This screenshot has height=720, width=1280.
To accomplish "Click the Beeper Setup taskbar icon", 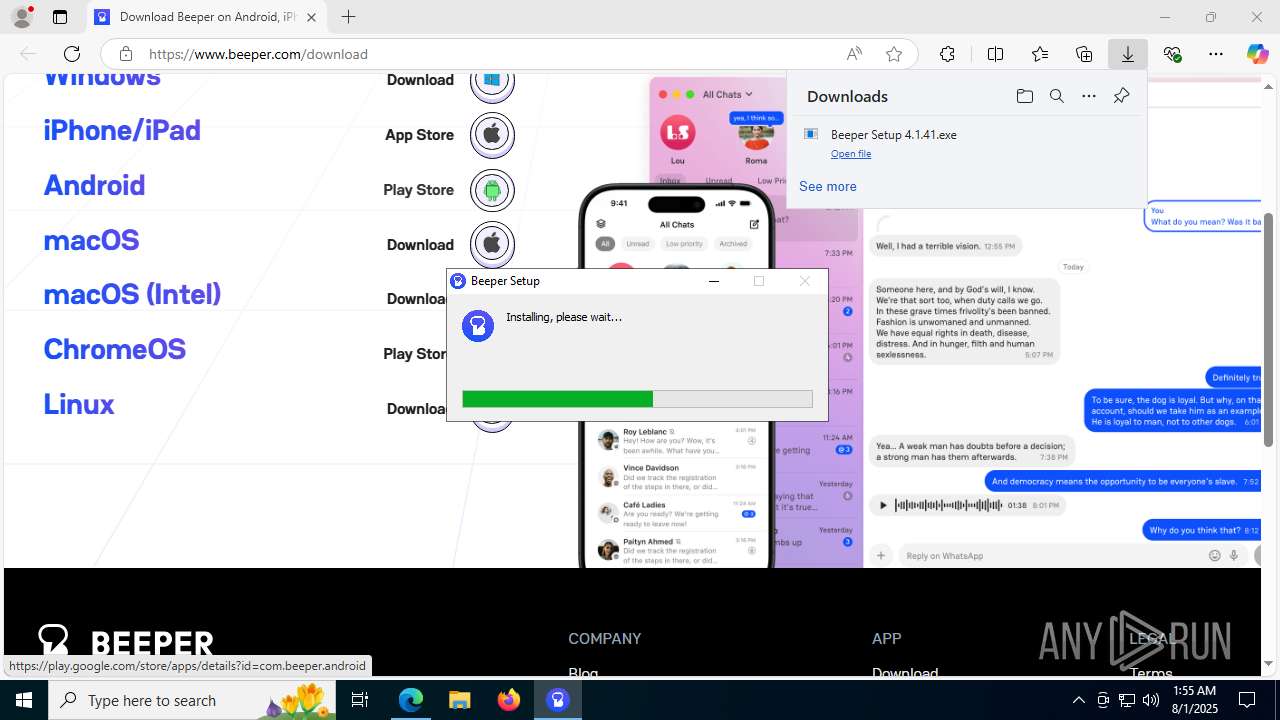I will 558,700.
